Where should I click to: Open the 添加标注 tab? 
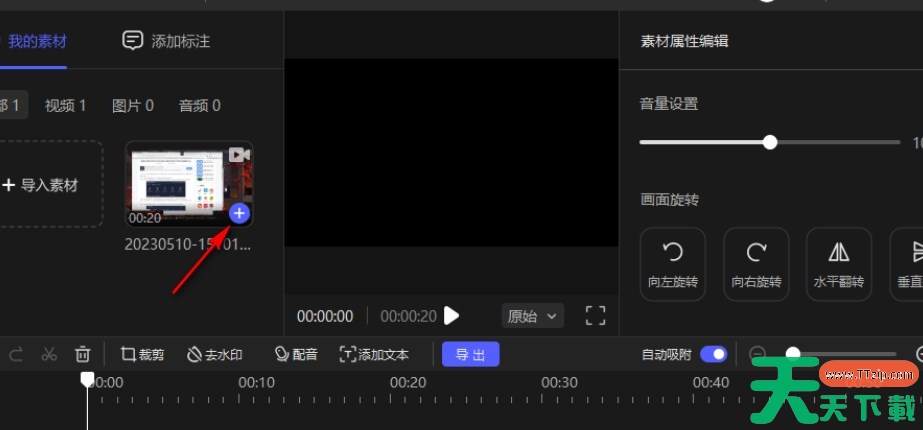click(166, 41)
